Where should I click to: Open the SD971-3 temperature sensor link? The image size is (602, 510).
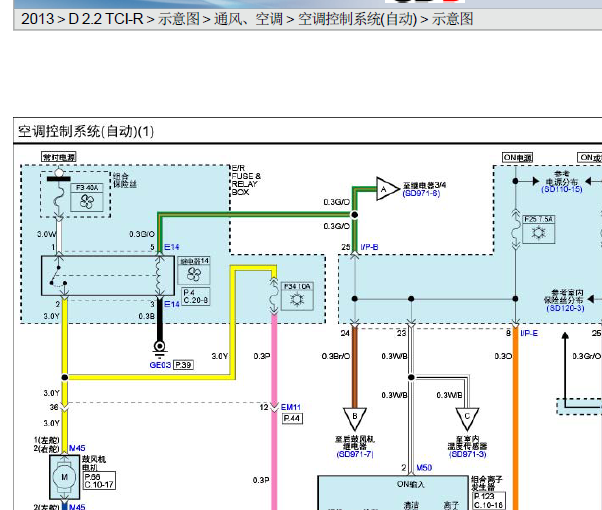click(468, 454)
